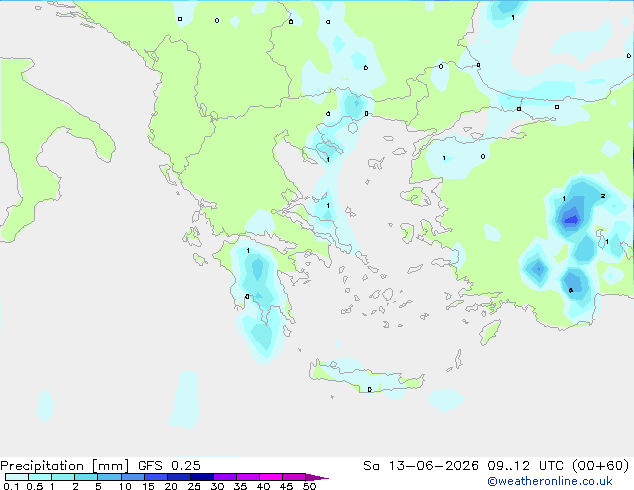634x490 pixels.
Task: Pick the legend swatch between 45 and 50
Action: 294,477
